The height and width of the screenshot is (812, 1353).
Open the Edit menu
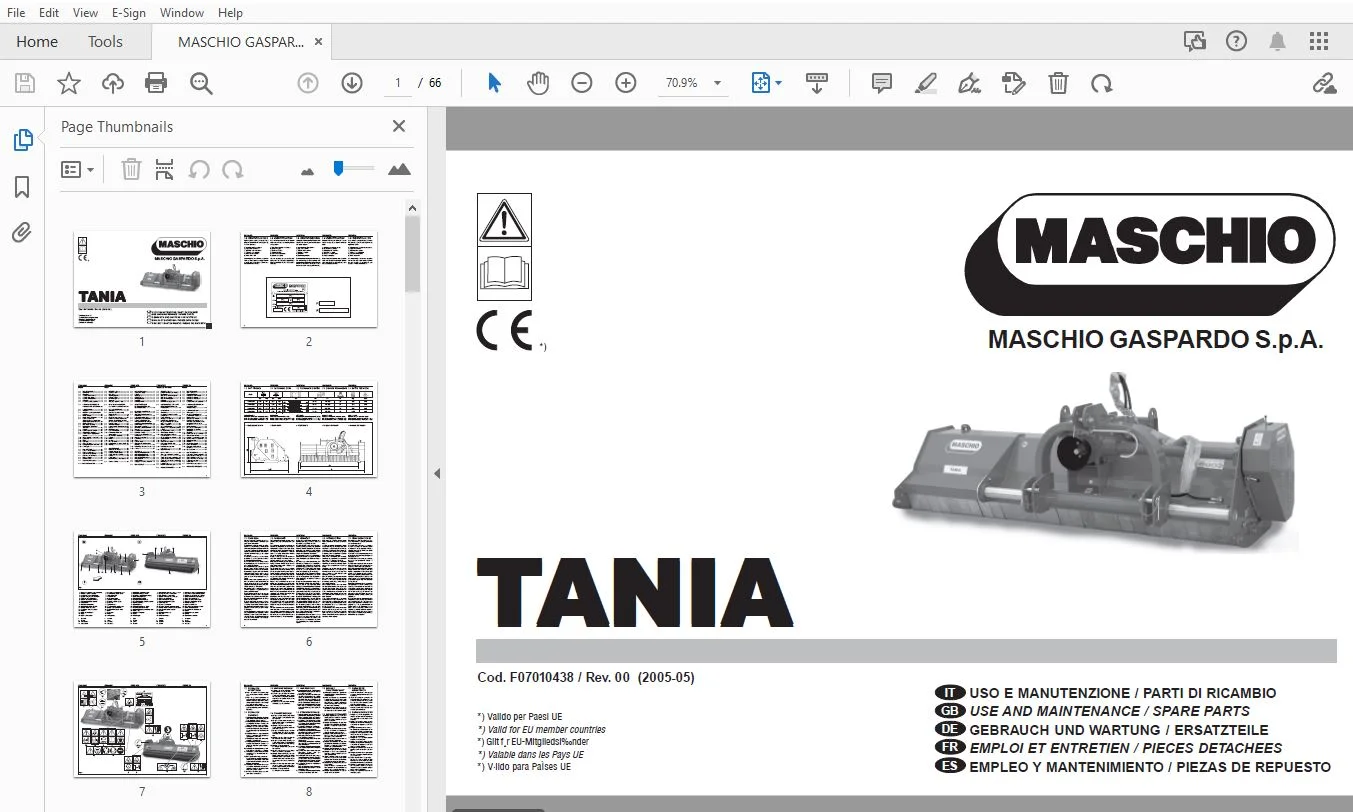click(49, 13)
